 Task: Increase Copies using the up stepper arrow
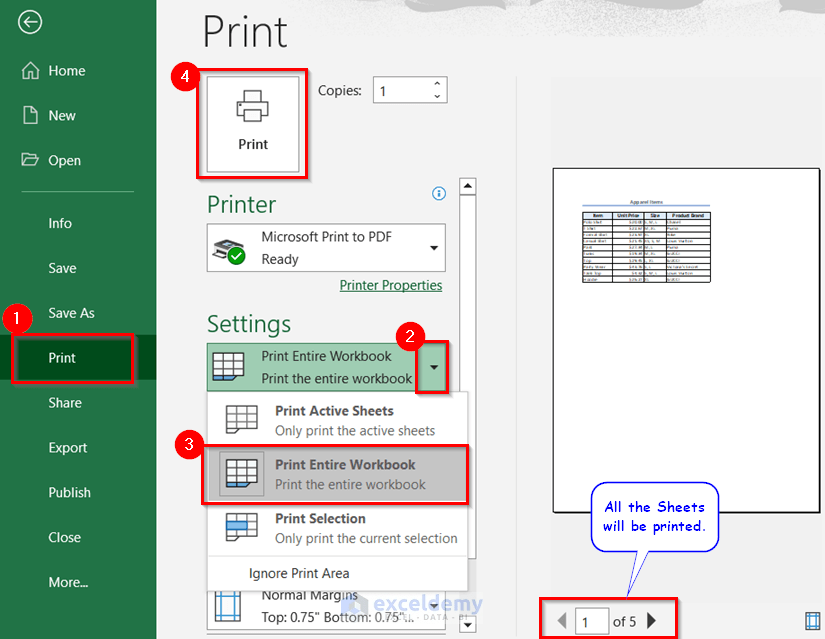tap(437, 83)
